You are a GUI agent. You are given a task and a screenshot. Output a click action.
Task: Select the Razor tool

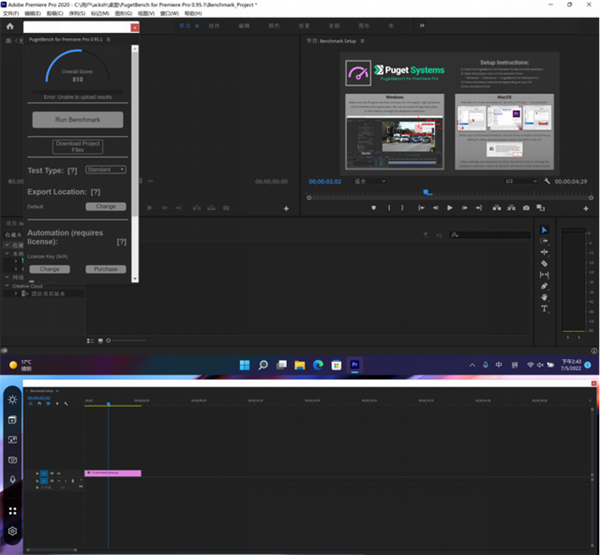point(544,264)
